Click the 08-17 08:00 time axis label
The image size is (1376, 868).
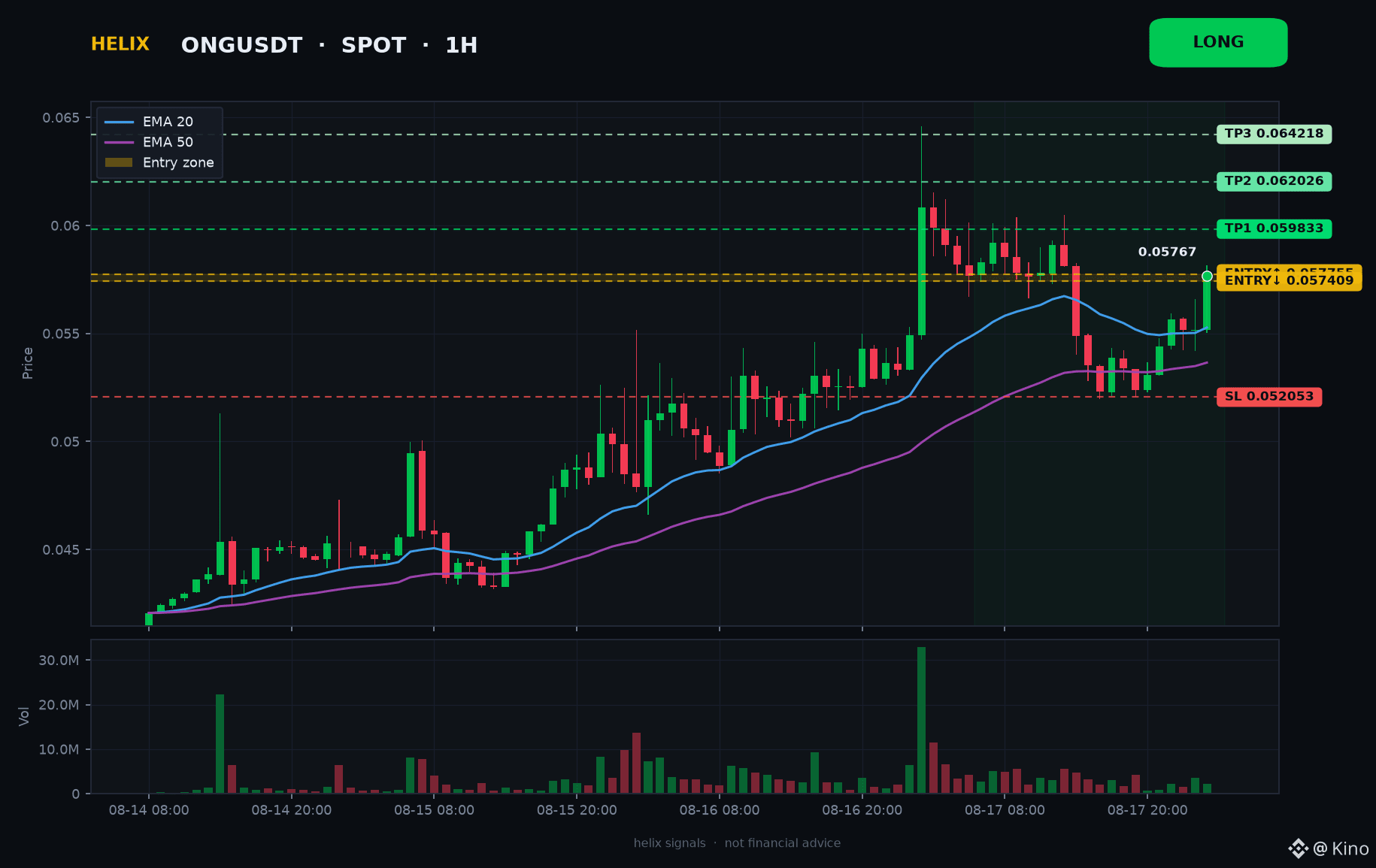(x=1005, y=810)
